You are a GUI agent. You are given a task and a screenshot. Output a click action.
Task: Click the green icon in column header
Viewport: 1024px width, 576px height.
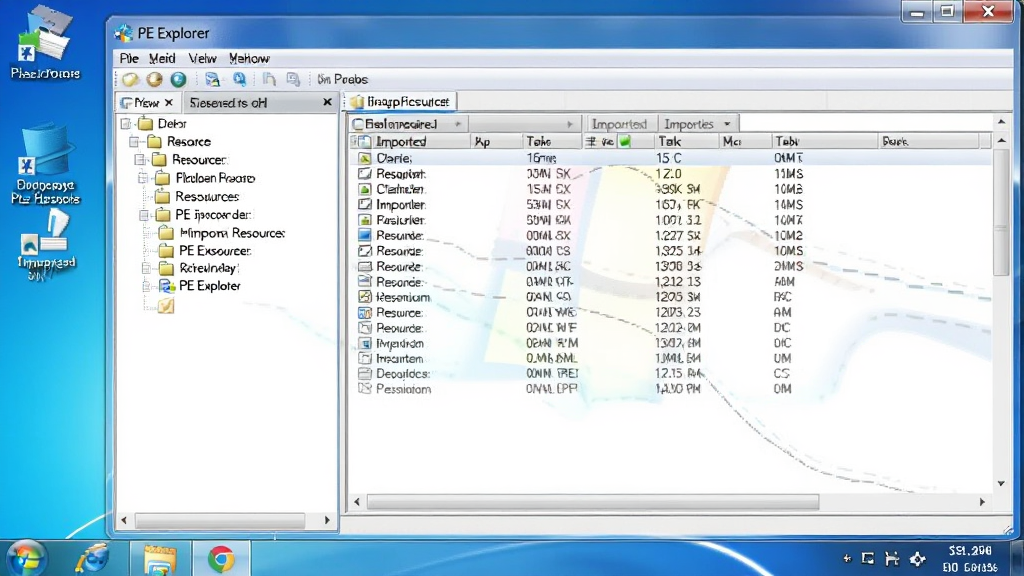click(625, 141)
